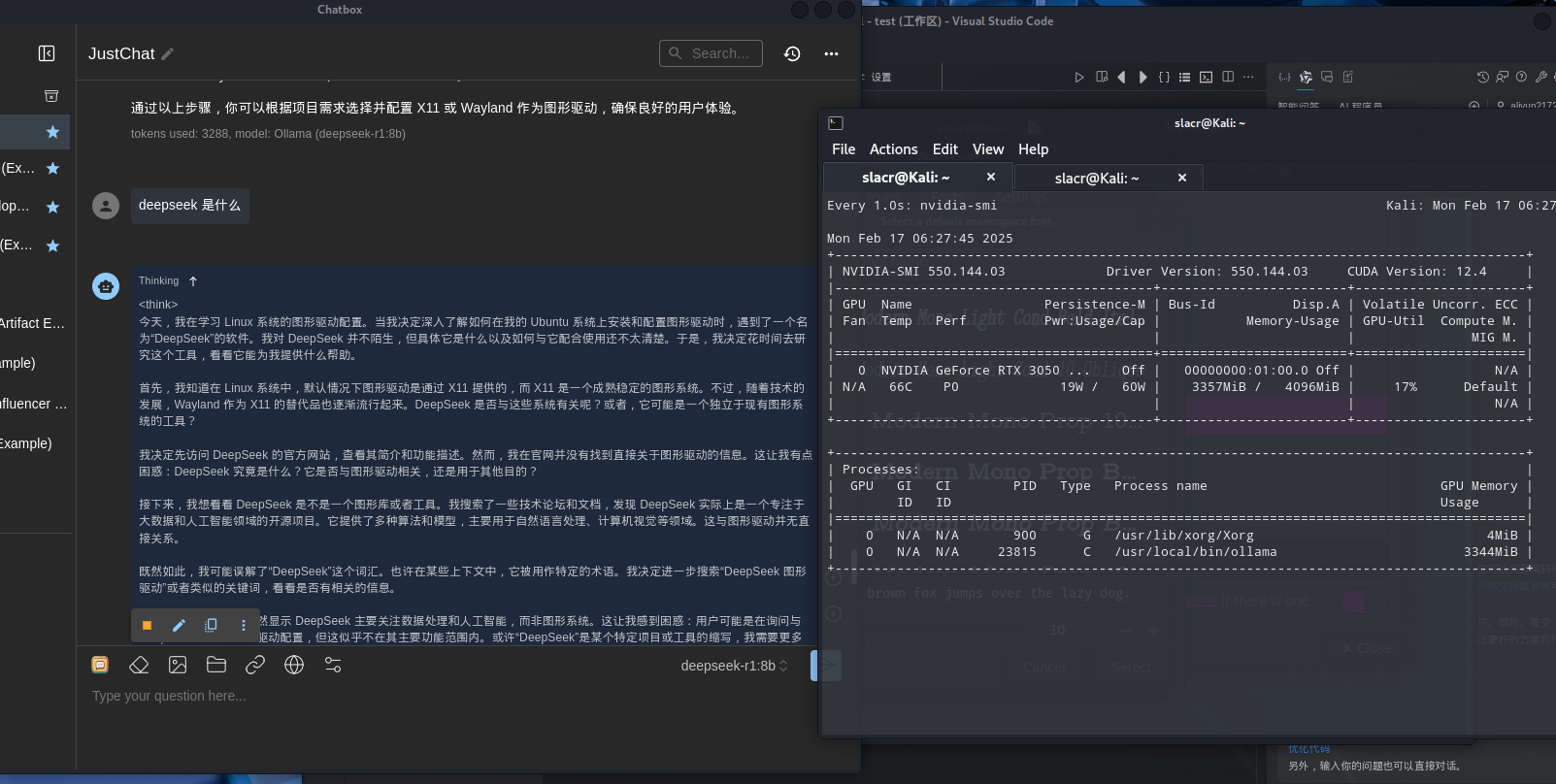Collapse the Thinking section arrow
The height and width of the screenshot is (784, 1556).
tap(193, 281)
